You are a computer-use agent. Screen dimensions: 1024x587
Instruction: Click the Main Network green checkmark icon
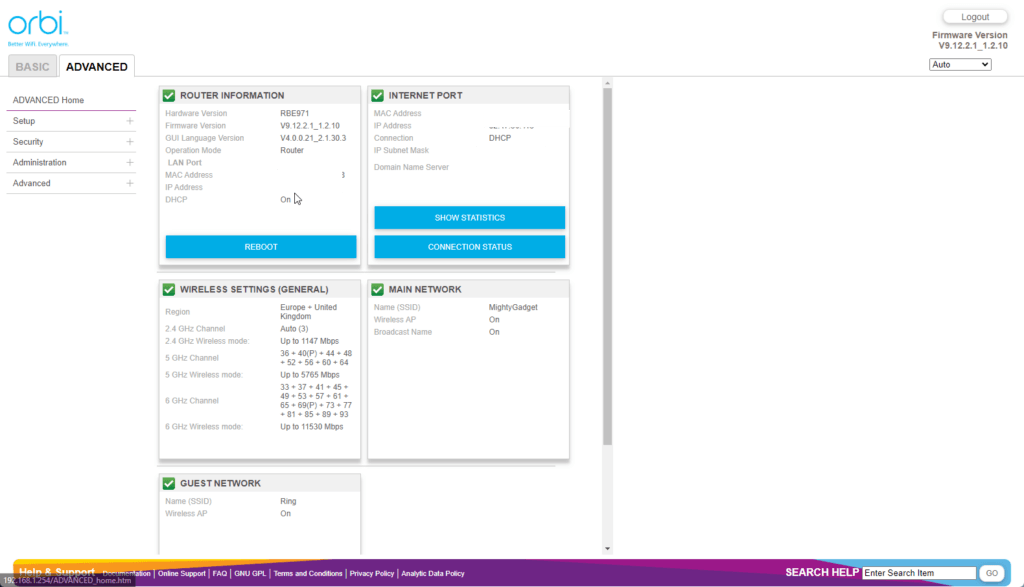(378, 289)
